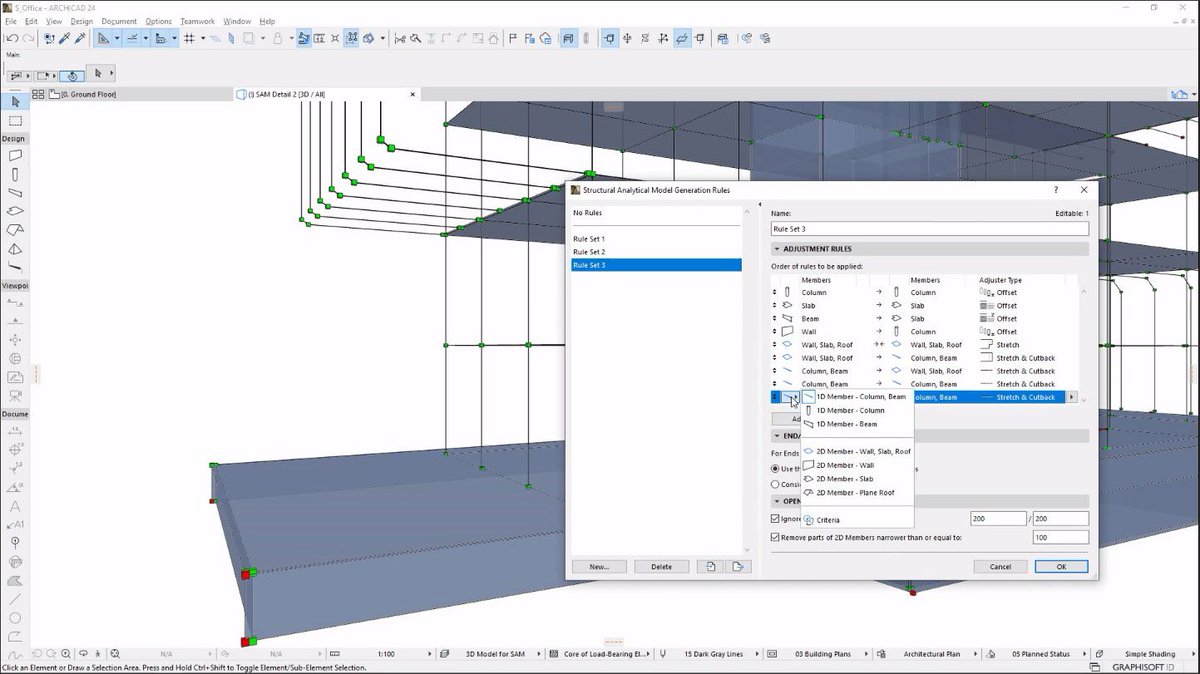Select the Arrow tool in the left toolbar
1200x674 pixels.
coord(15,101)
